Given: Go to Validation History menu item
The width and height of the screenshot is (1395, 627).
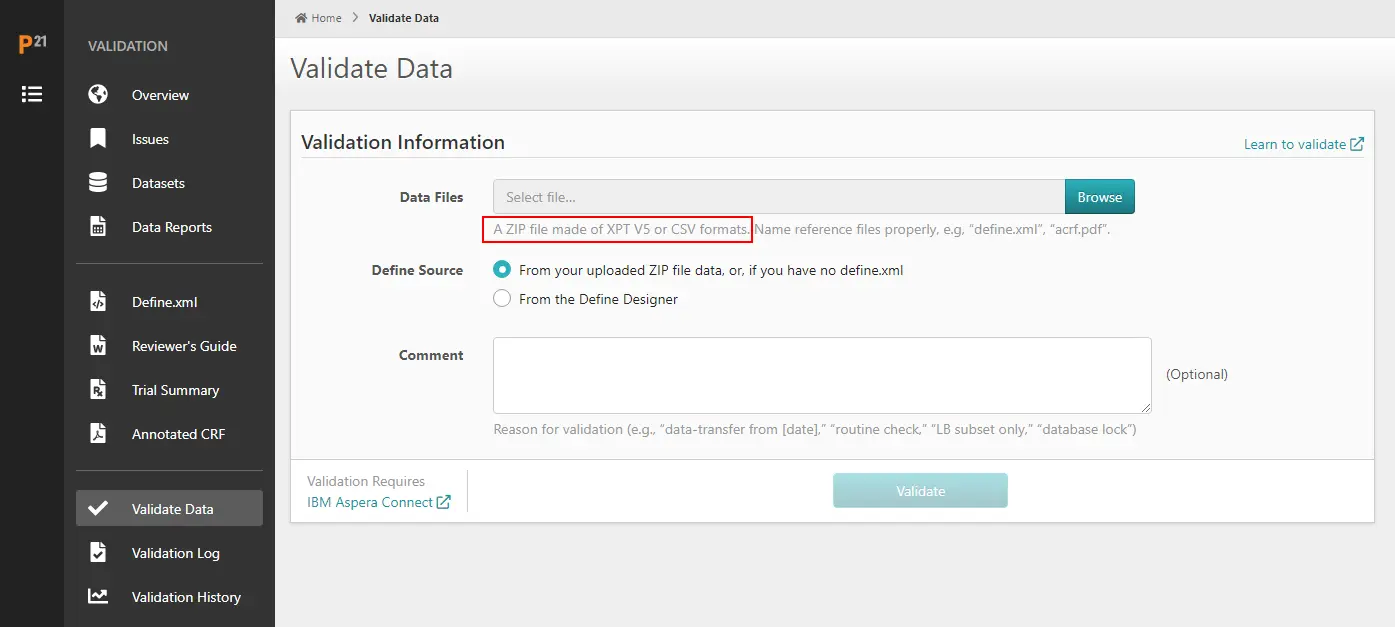Looking at the screenshot, I should point(186,597).
